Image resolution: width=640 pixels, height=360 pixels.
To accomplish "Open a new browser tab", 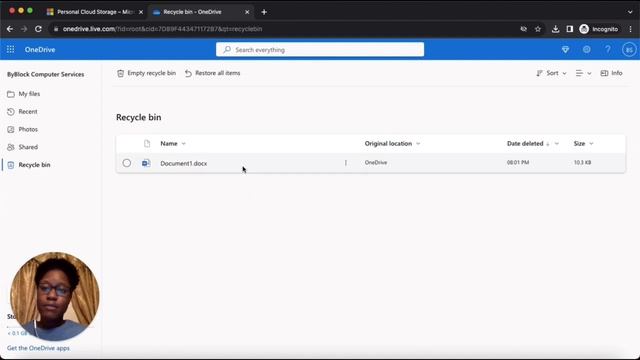I will point(264,12).
